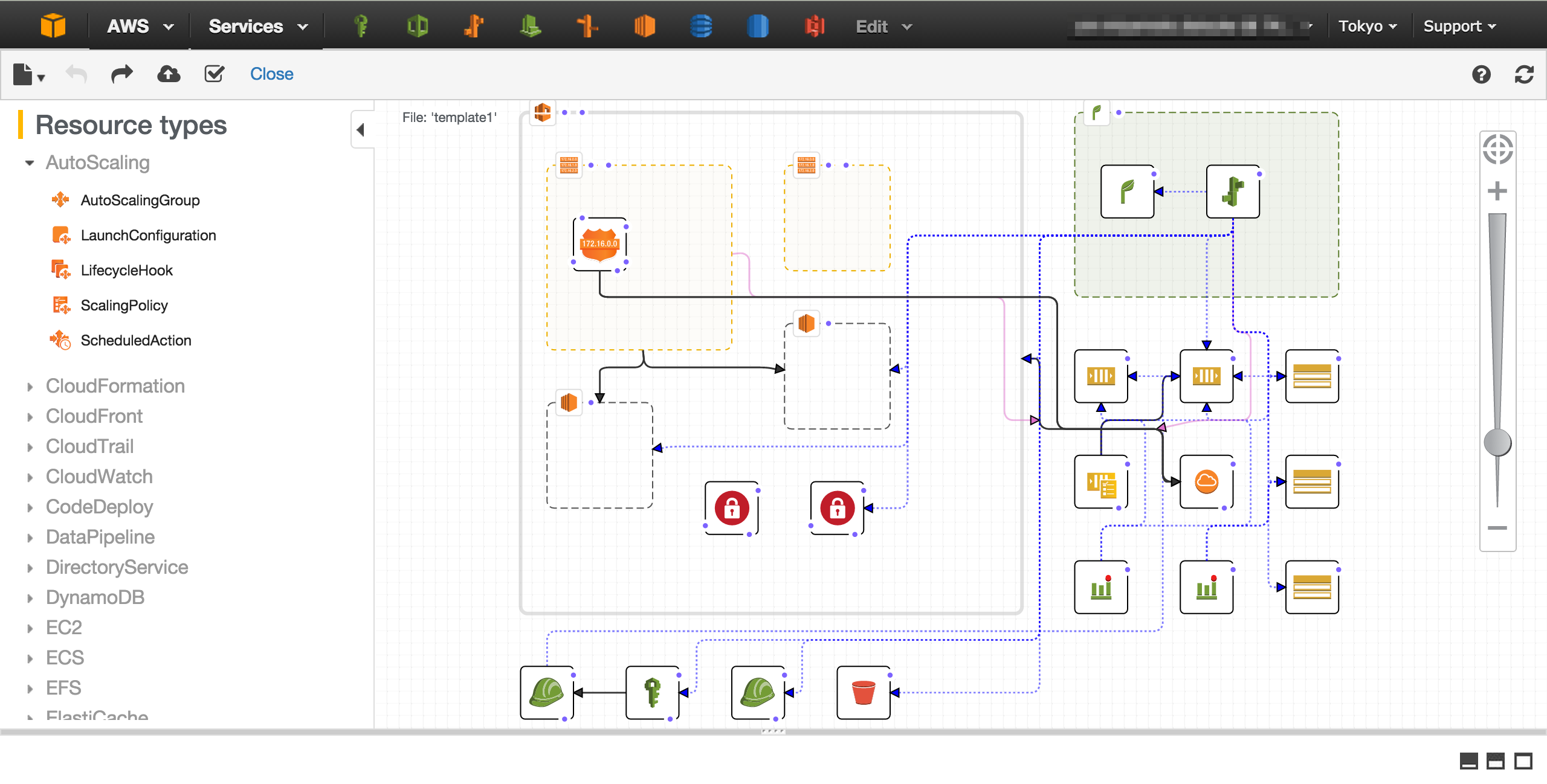Select the Beanstalk environment resource icon
This screenshot has width=1547, height=784.
point(1233,191)
